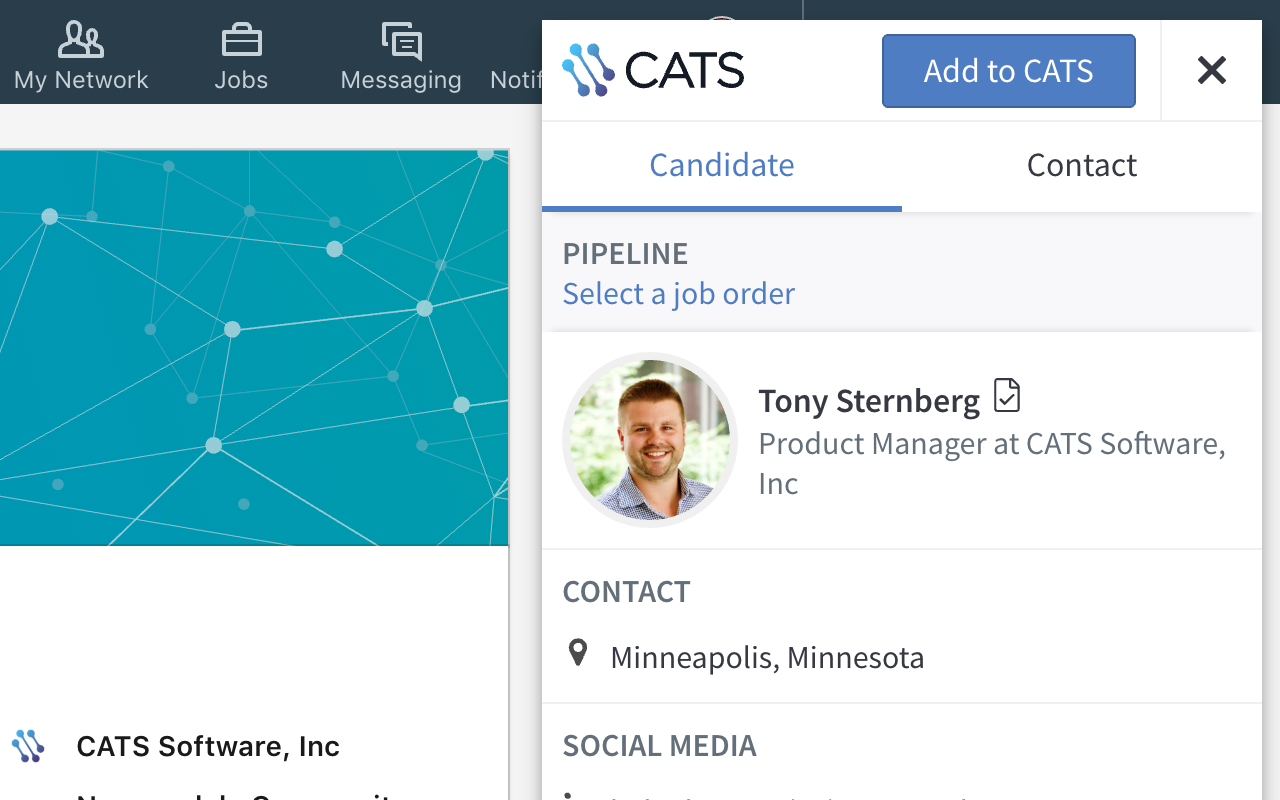The image size is (1280, 800).
Task: Open the Messaging chat icon
Action: 400,42
